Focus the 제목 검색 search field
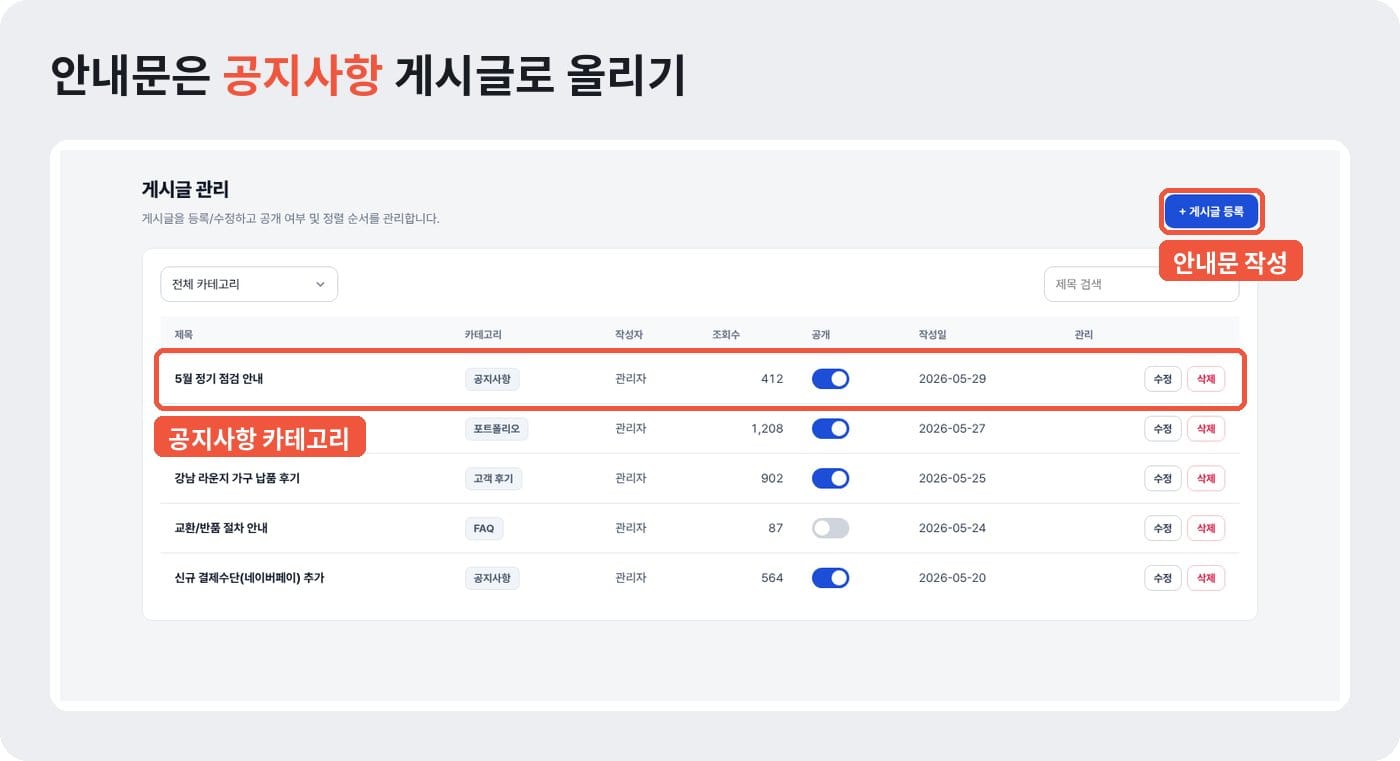Screen dimensions: 1400x761 tap(1141, 284)
